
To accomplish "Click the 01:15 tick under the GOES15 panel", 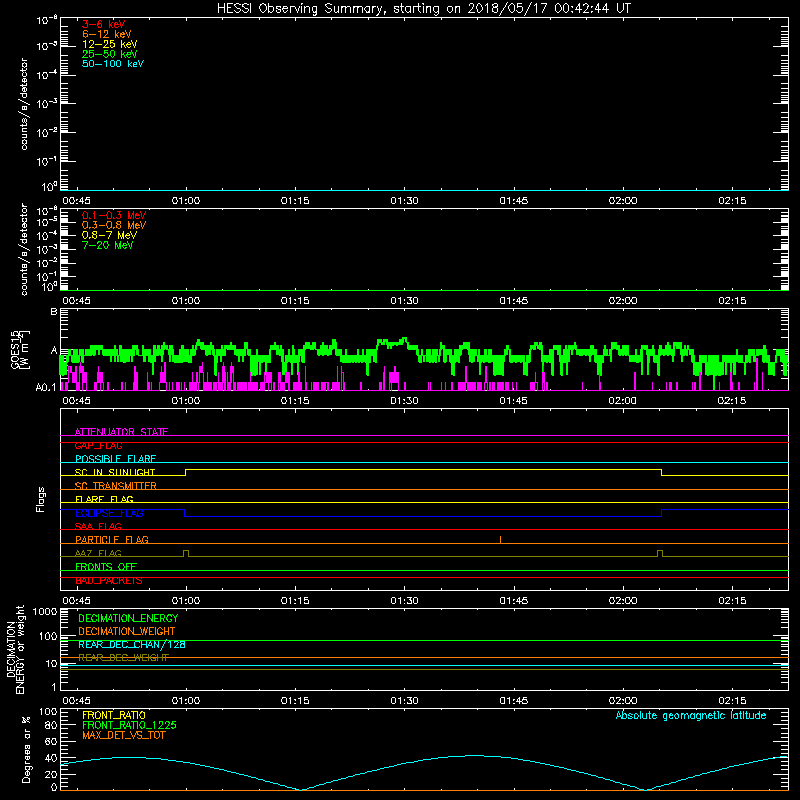I will pos(295,401).
